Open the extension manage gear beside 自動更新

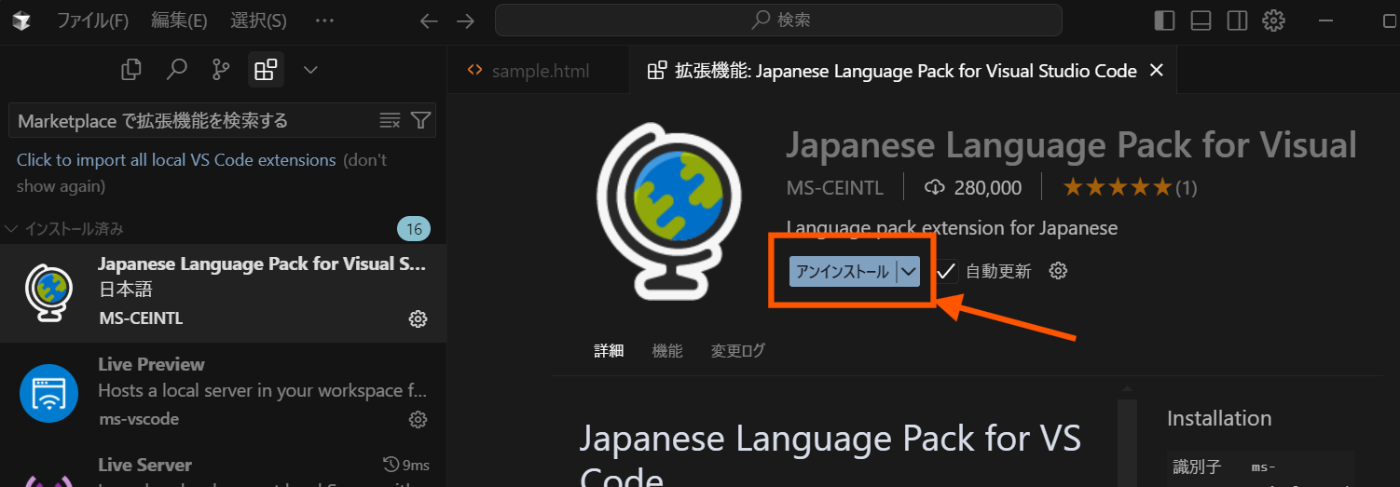pos(1058,271)
